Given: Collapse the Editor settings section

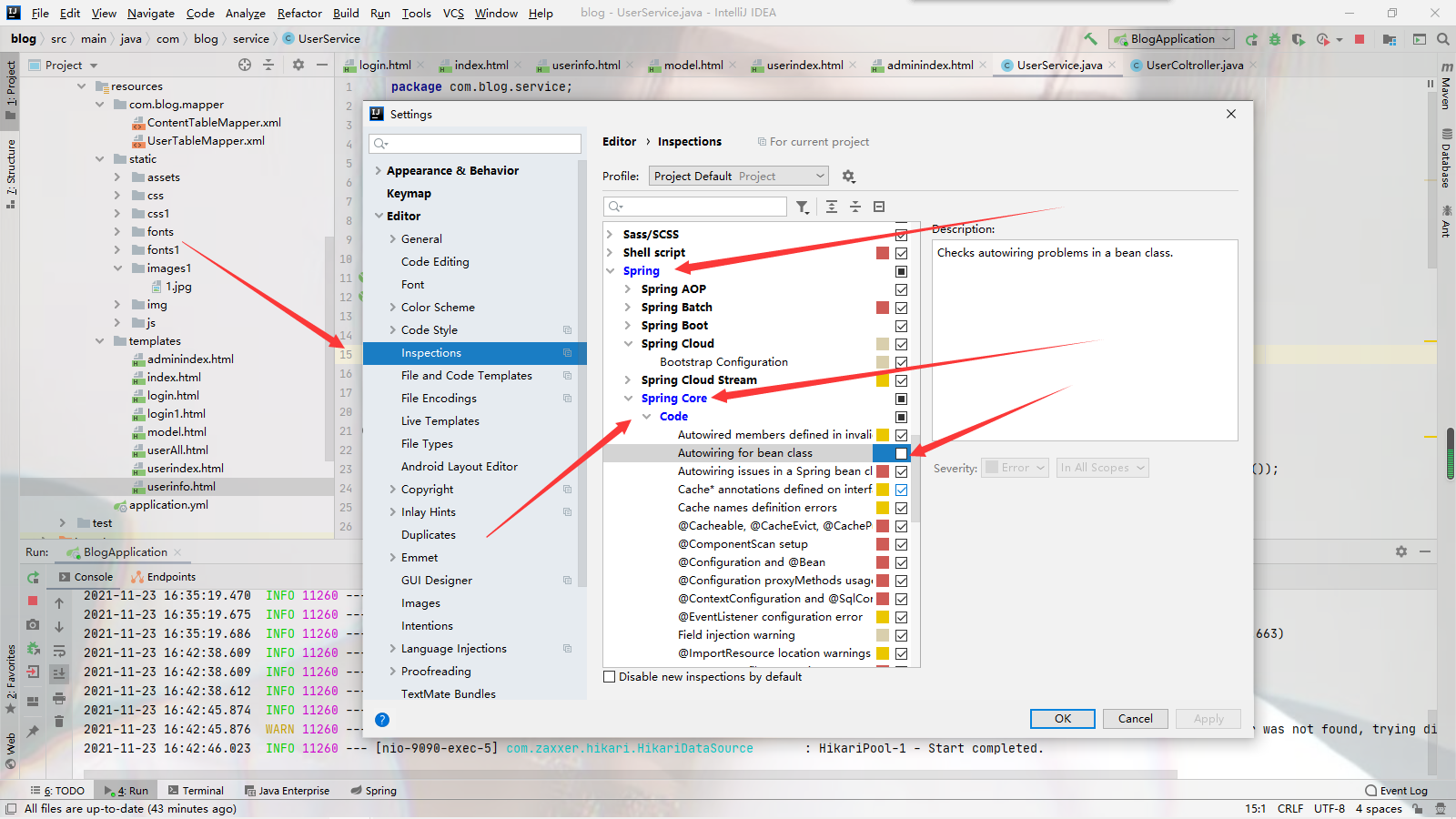Looking at the screenshot, I should pyautogui.click(x=379, y=217).
